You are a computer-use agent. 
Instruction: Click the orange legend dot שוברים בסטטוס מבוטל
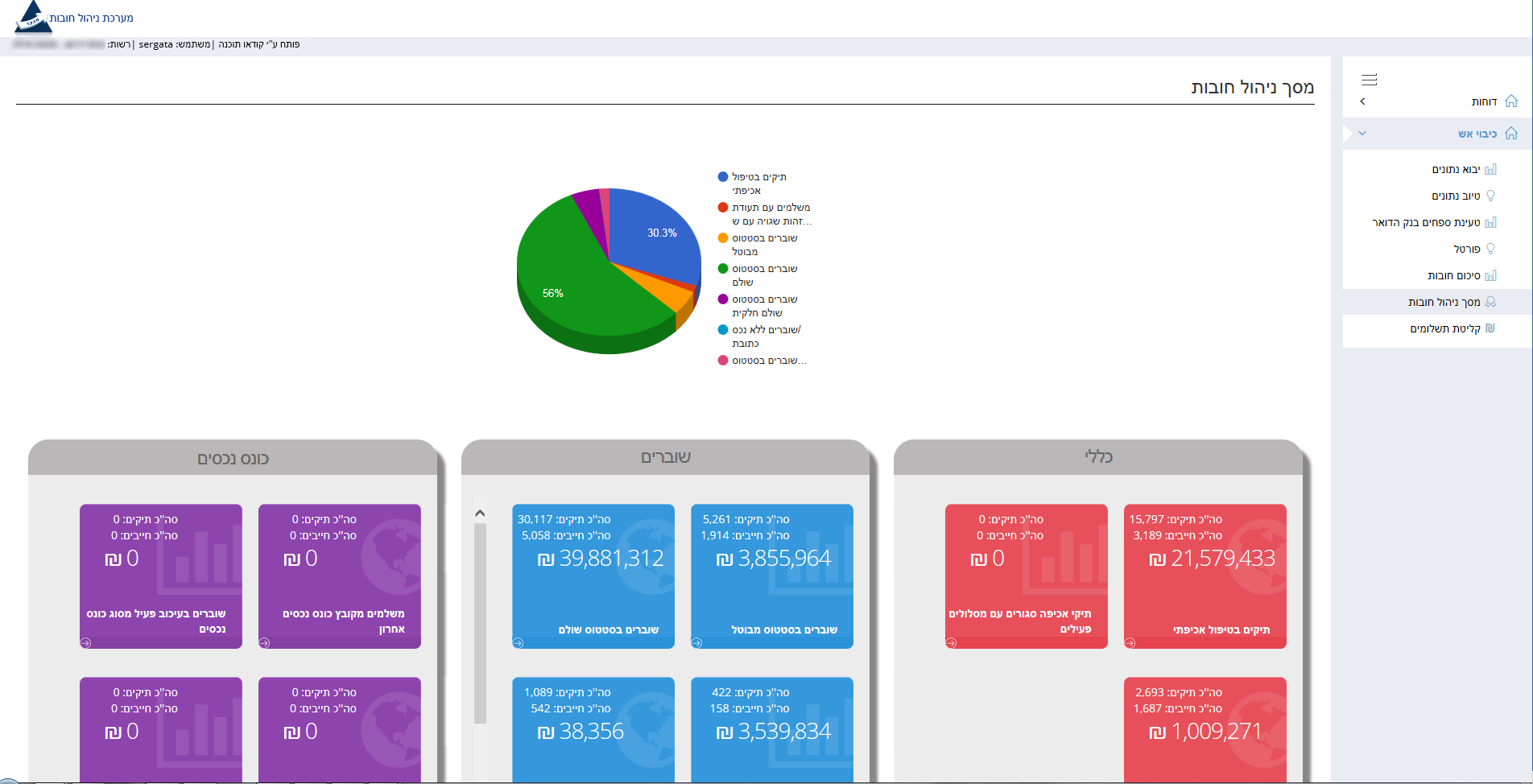pyautogui.click(x=723, y=238)
